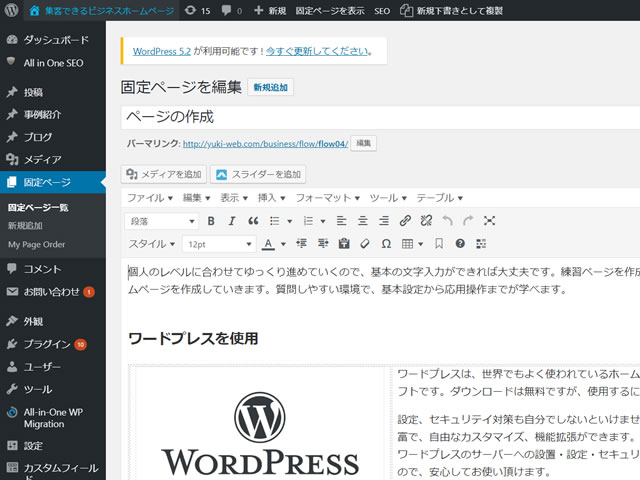This screenshot has width=640, height=480.
Task: Open the 編集 editor menu
Action: point(196,198)
